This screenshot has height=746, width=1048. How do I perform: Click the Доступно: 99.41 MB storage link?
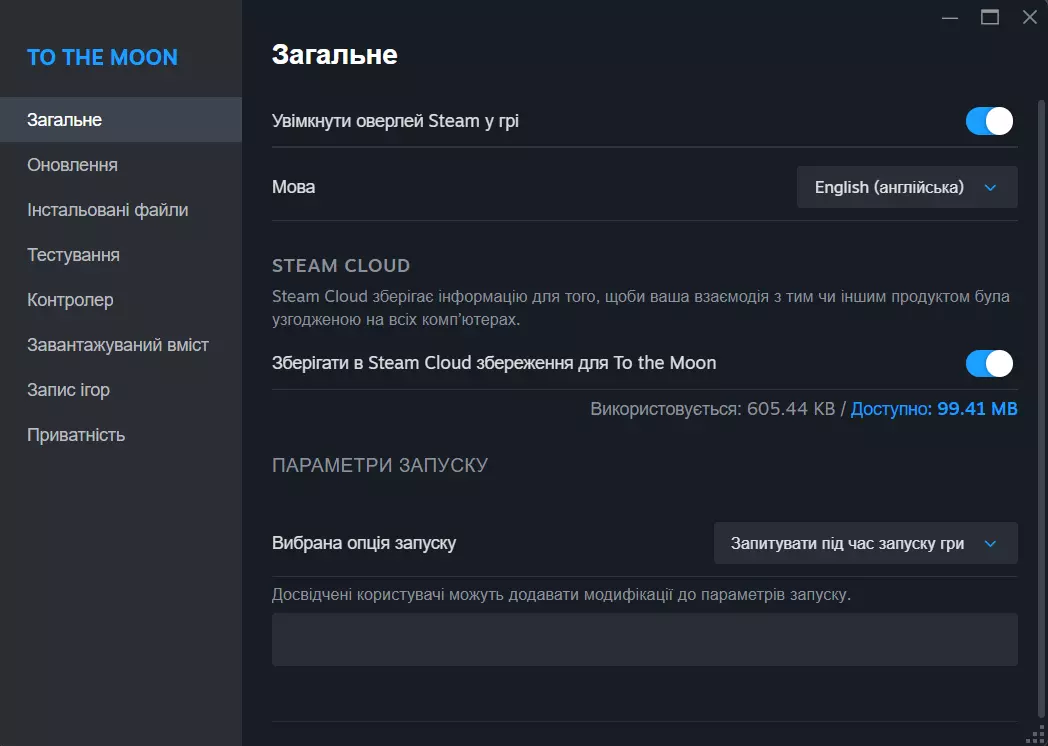933,409
